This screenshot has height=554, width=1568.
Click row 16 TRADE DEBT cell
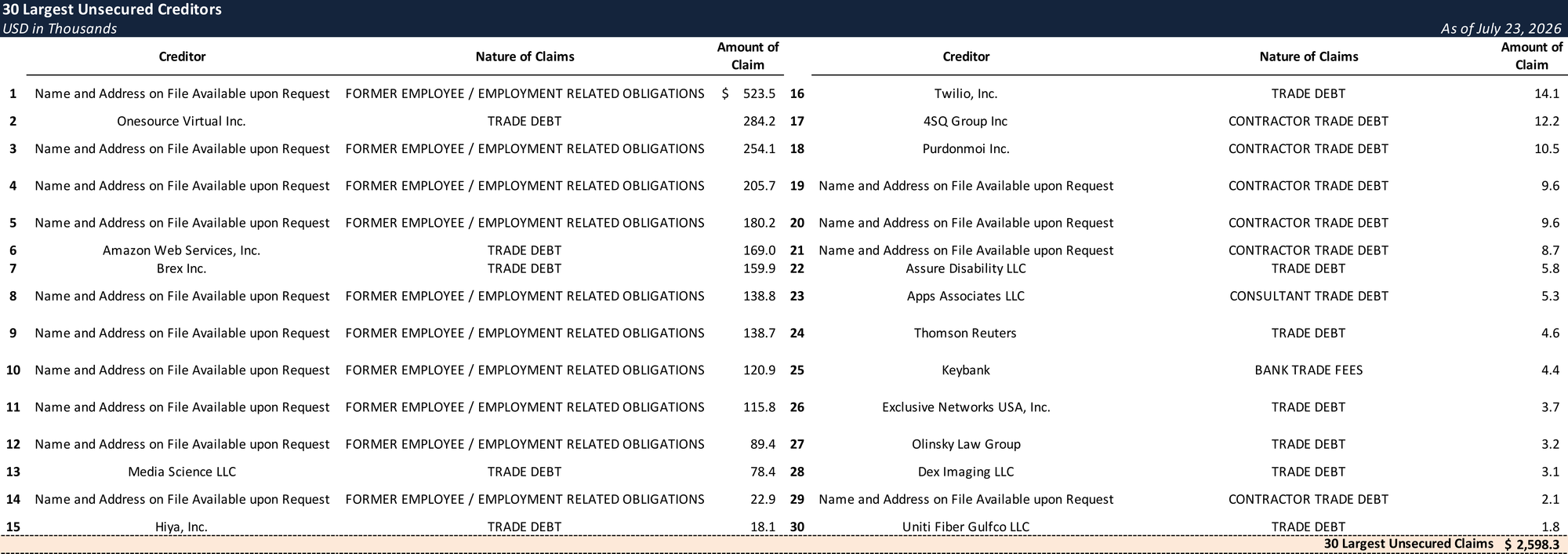(1308, 93)
